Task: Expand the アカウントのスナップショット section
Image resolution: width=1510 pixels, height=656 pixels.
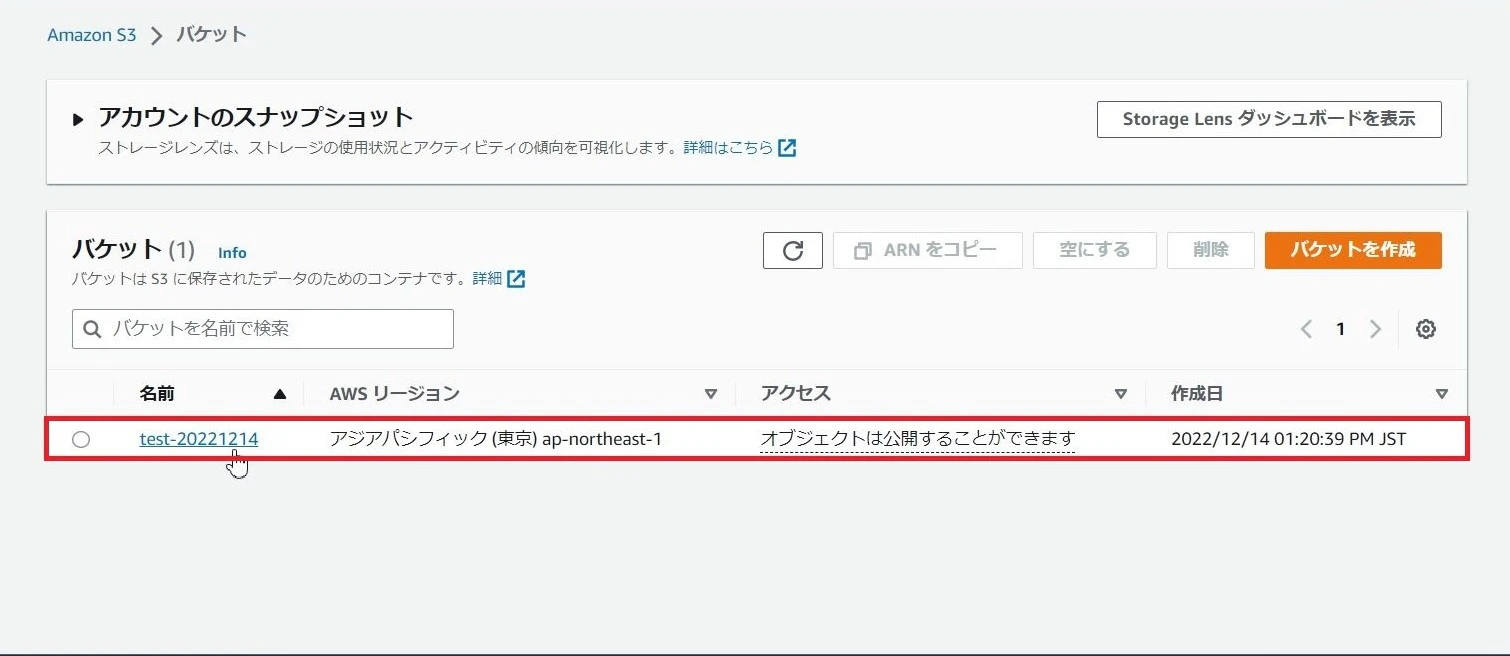Action: tap(78, 120)
